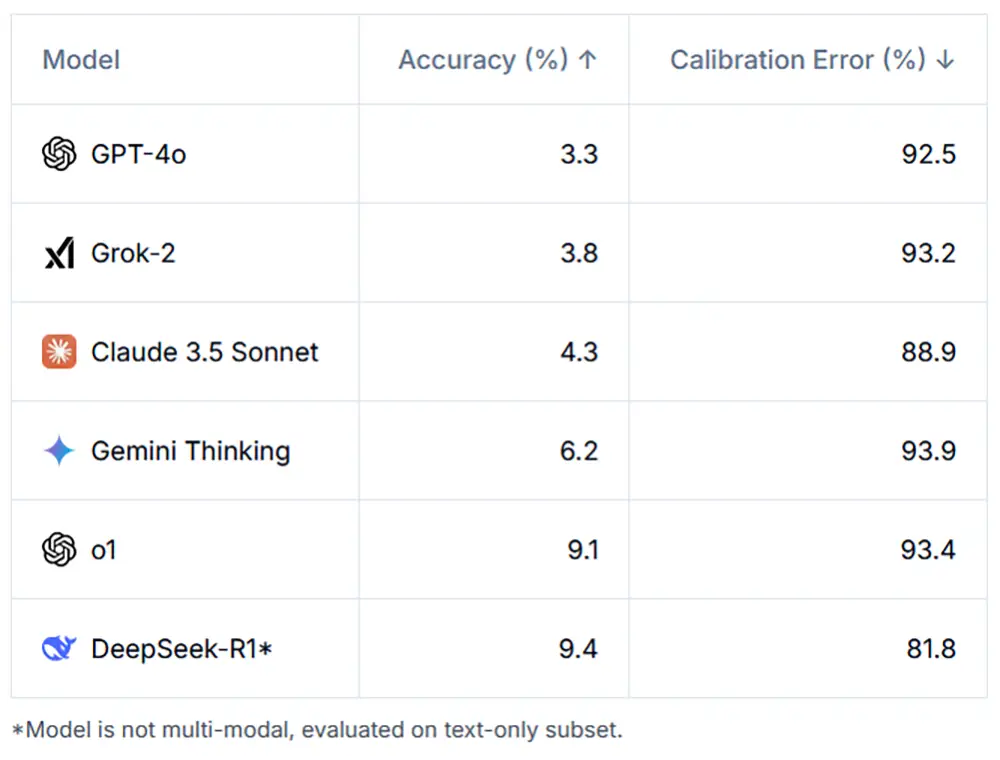1000x760 pixels.
Task: Click the DeepSeek whale logo
Action: click(59, 648)
